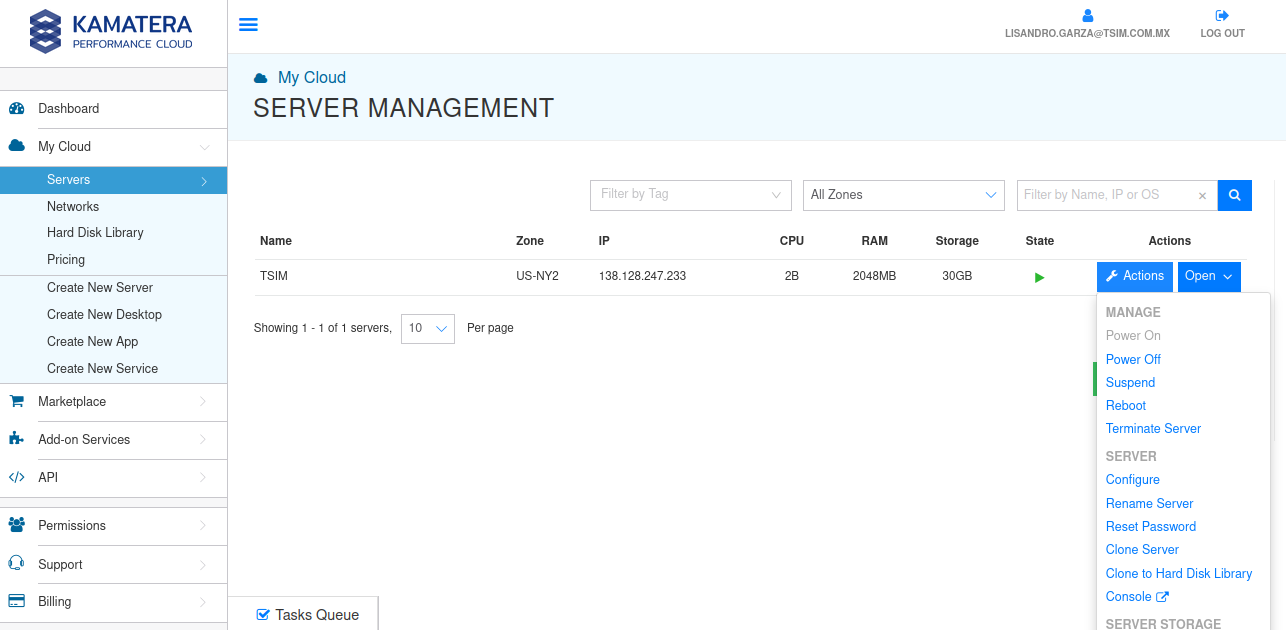
Task: Open the All Zones dropdown
Action: [x=903, y=195]
